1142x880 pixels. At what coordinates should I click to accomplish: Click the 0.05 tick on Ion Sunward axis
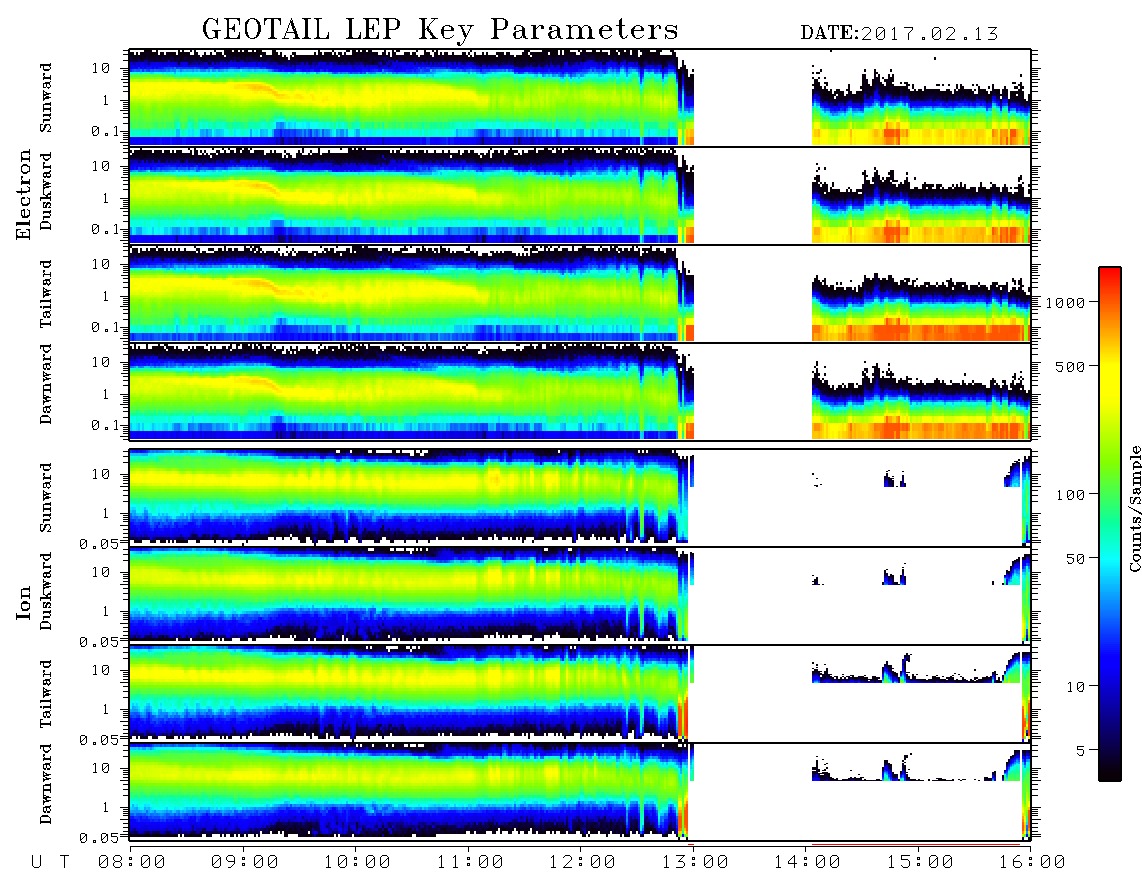click(101, 543)
